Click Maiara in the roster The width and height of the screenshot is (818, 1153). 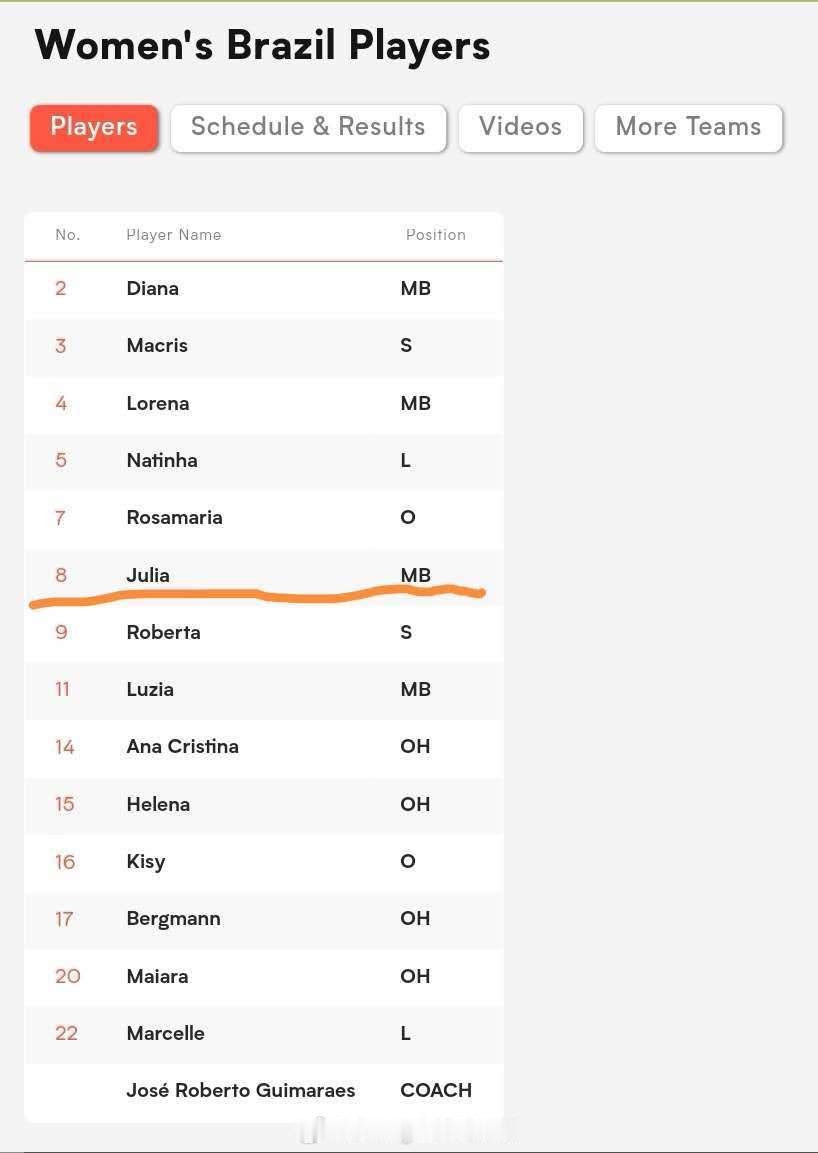point(157,977)
